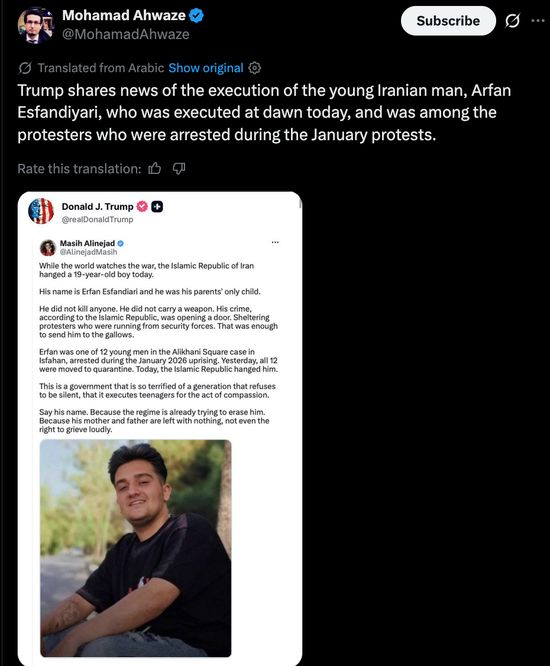Click Mohamad Ahwaze's profile avatar

click(36, 25)
